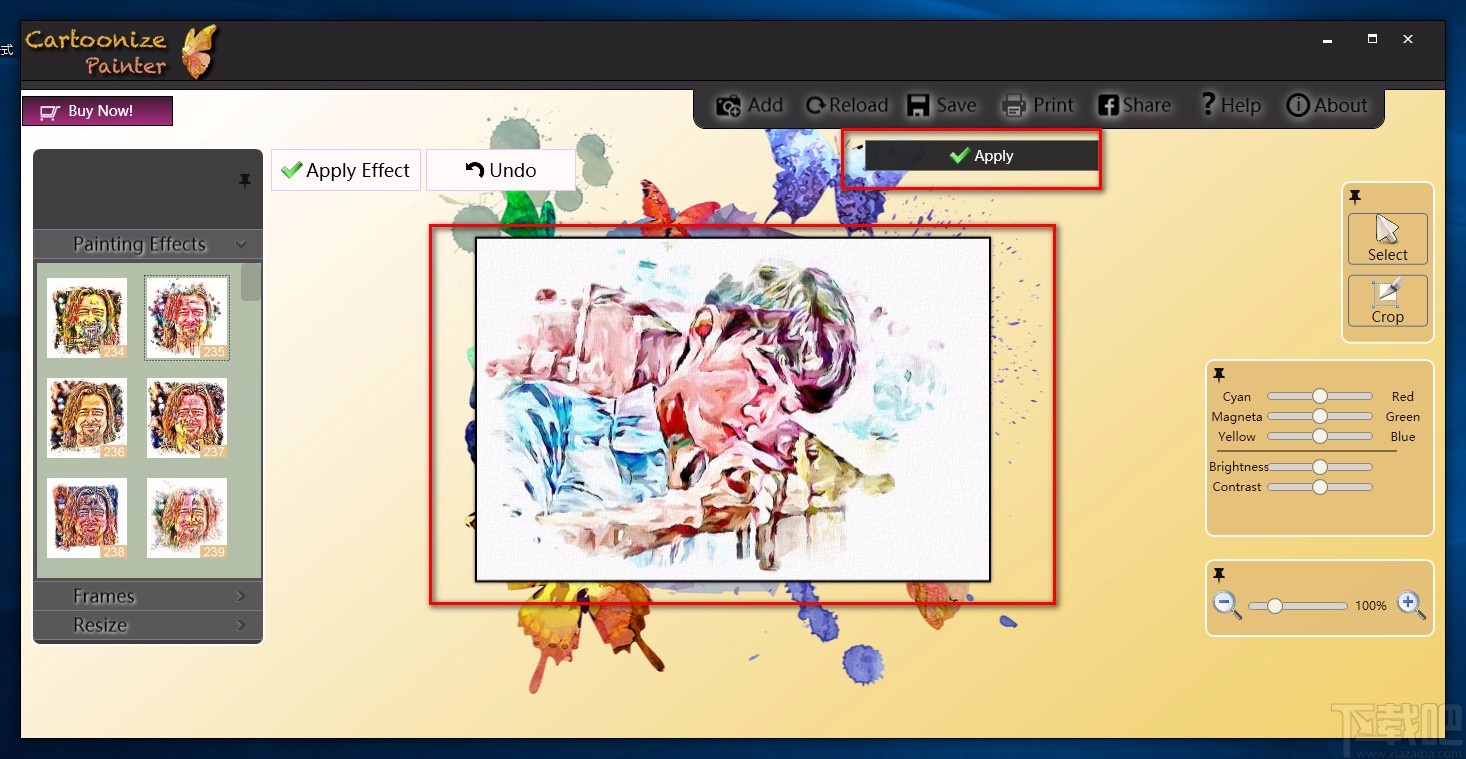
Task: Click the Help question mark icon
Action: click(1208, 104)
